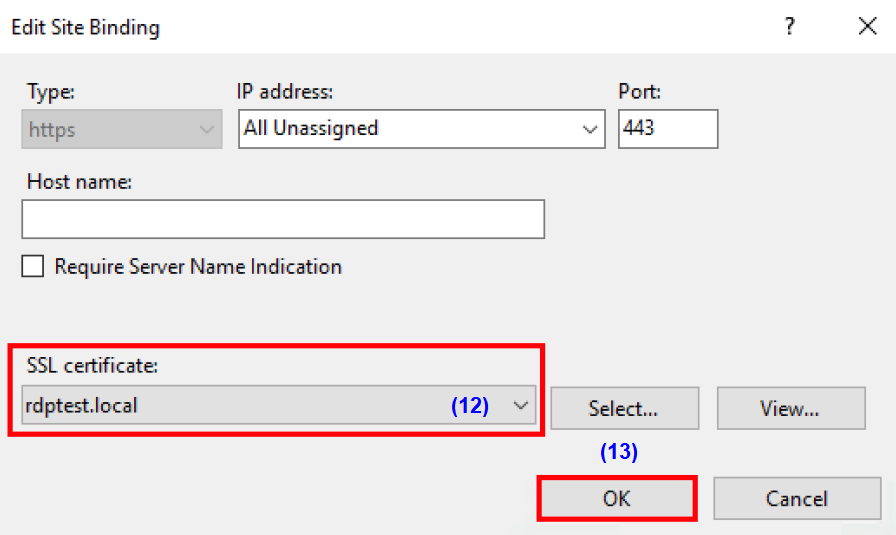
Task: Open the https Type dropdown
Action: pyautogui.click(x=122, y=129)
